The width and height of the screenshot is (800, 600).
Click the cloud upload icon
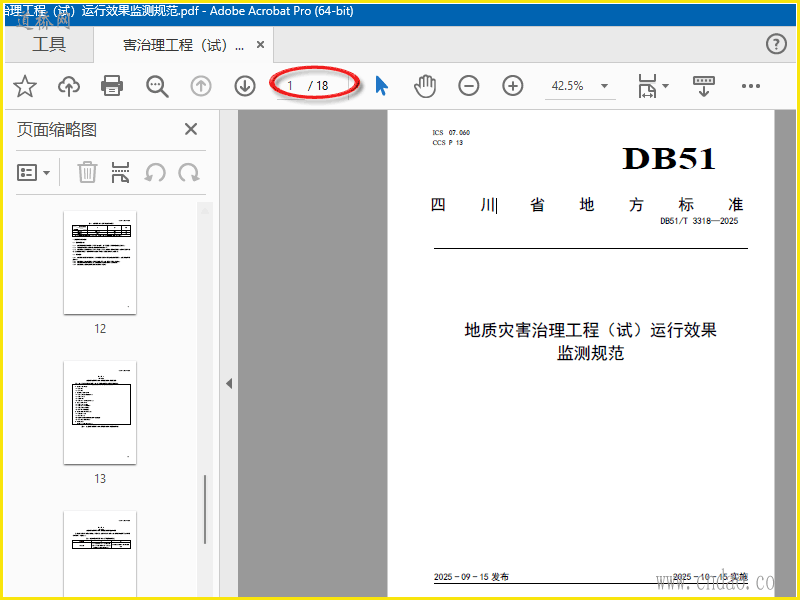(69, 86)
